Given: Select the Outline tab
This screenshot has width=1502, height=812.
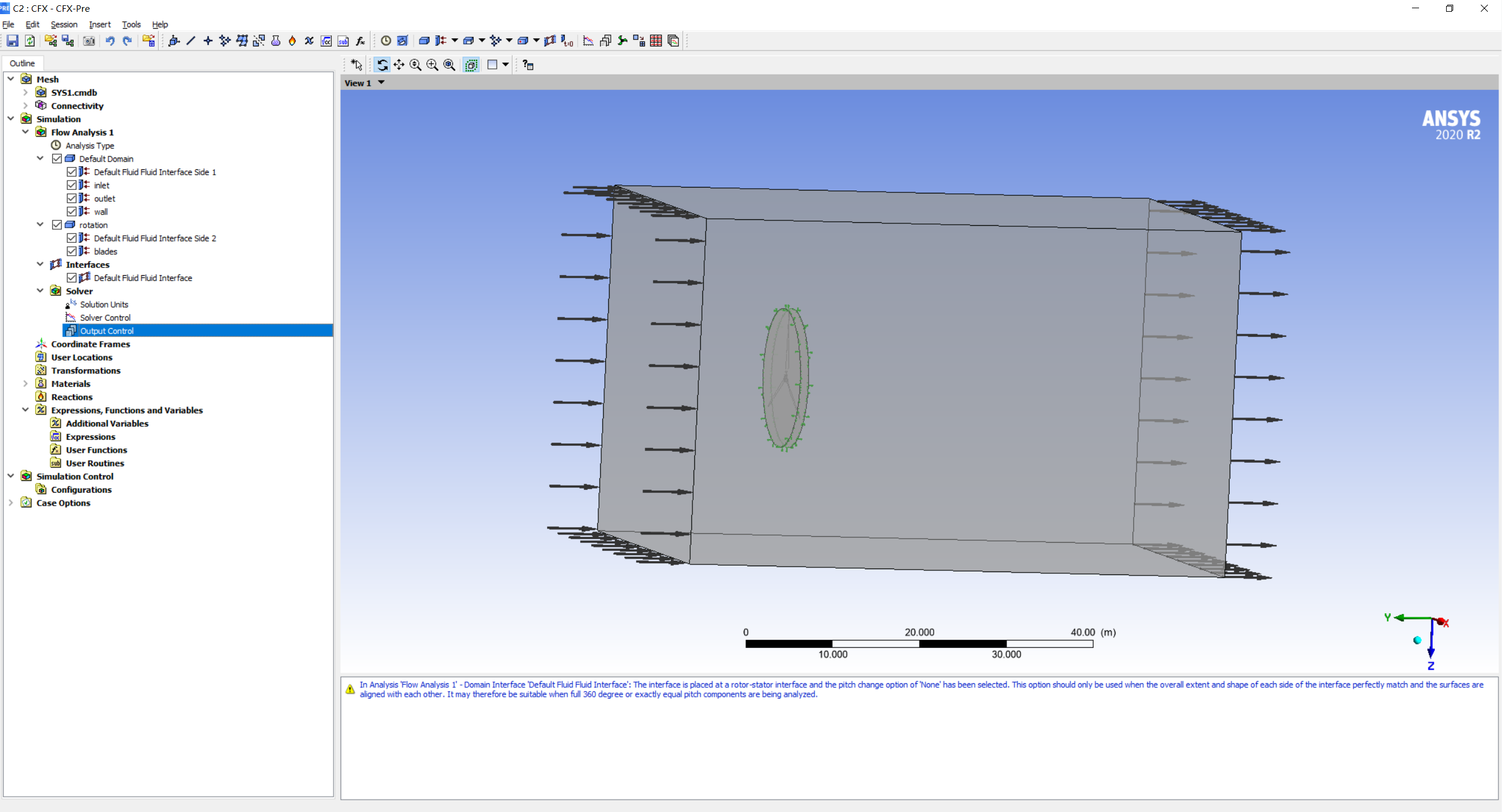Looking at the screenshot, I should [22, 63].
